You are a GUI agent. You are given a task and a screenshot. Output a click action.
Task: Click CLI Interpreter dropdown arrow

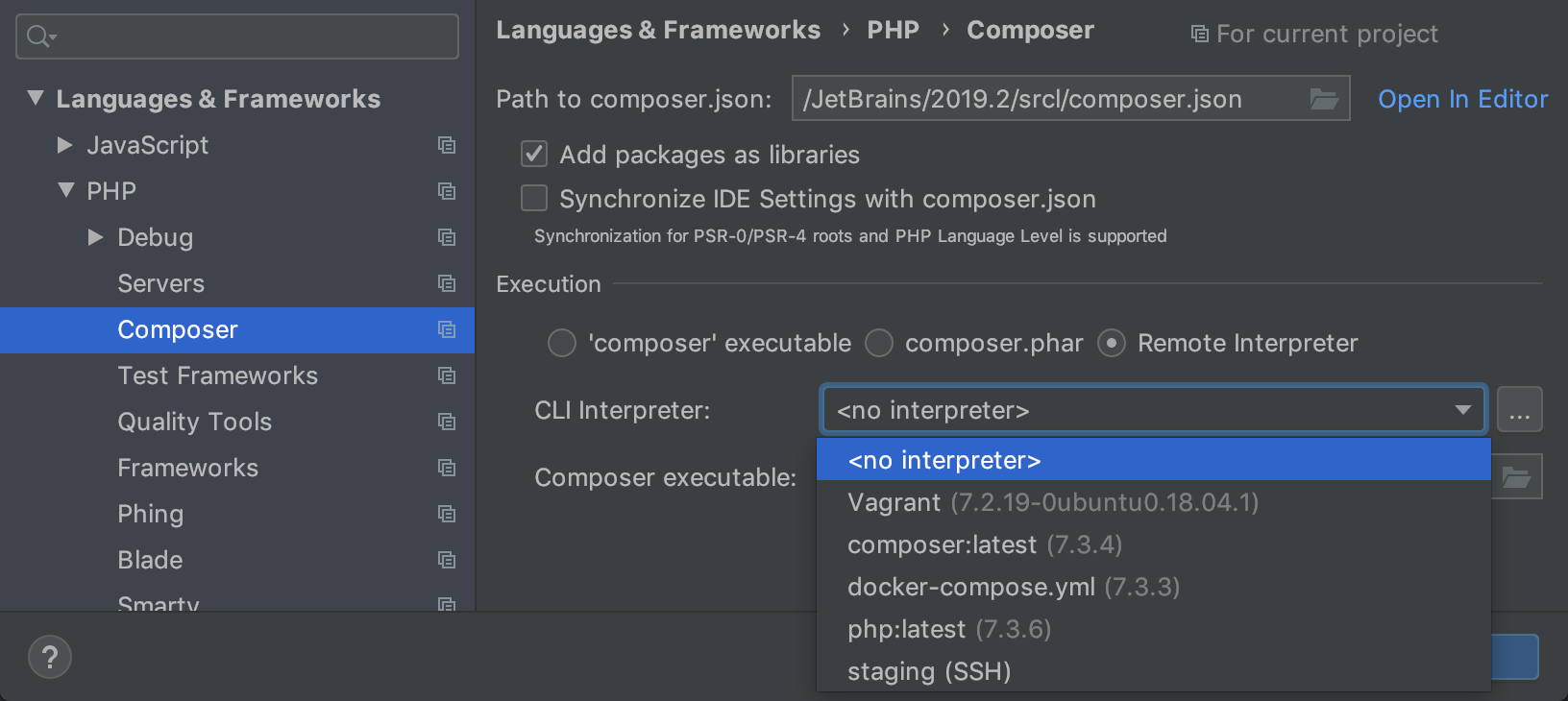point(1463,410)
